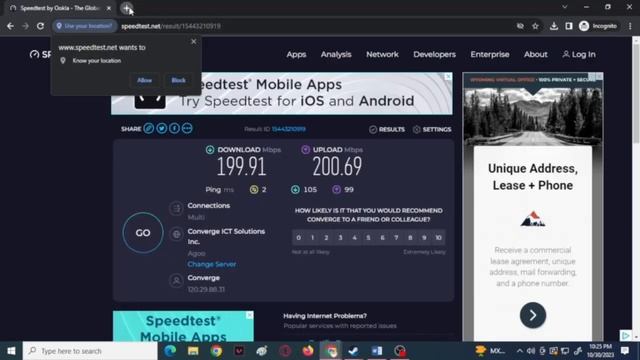Click the address bar URL
640x360 pixels.
(x=171, y=26)
